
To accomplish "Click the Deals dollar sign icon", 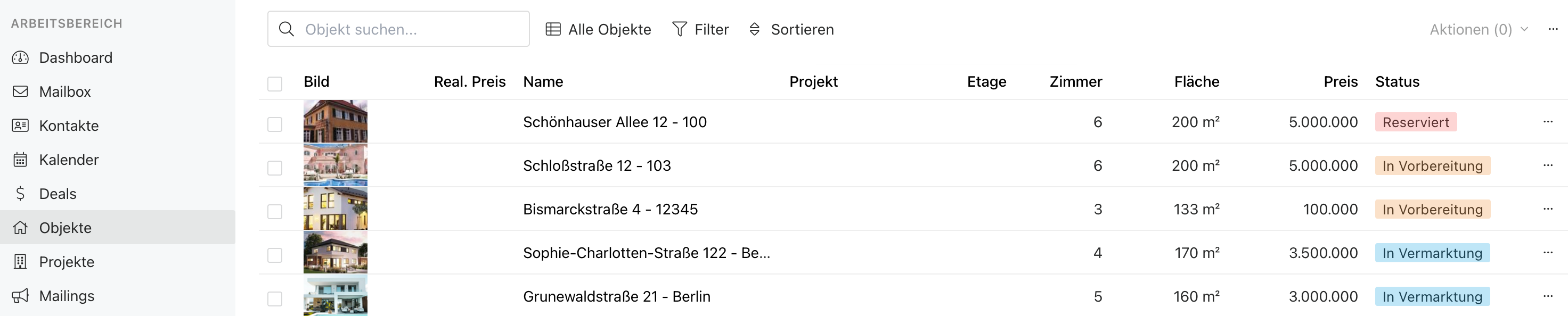I will click(x=20, y=194).
